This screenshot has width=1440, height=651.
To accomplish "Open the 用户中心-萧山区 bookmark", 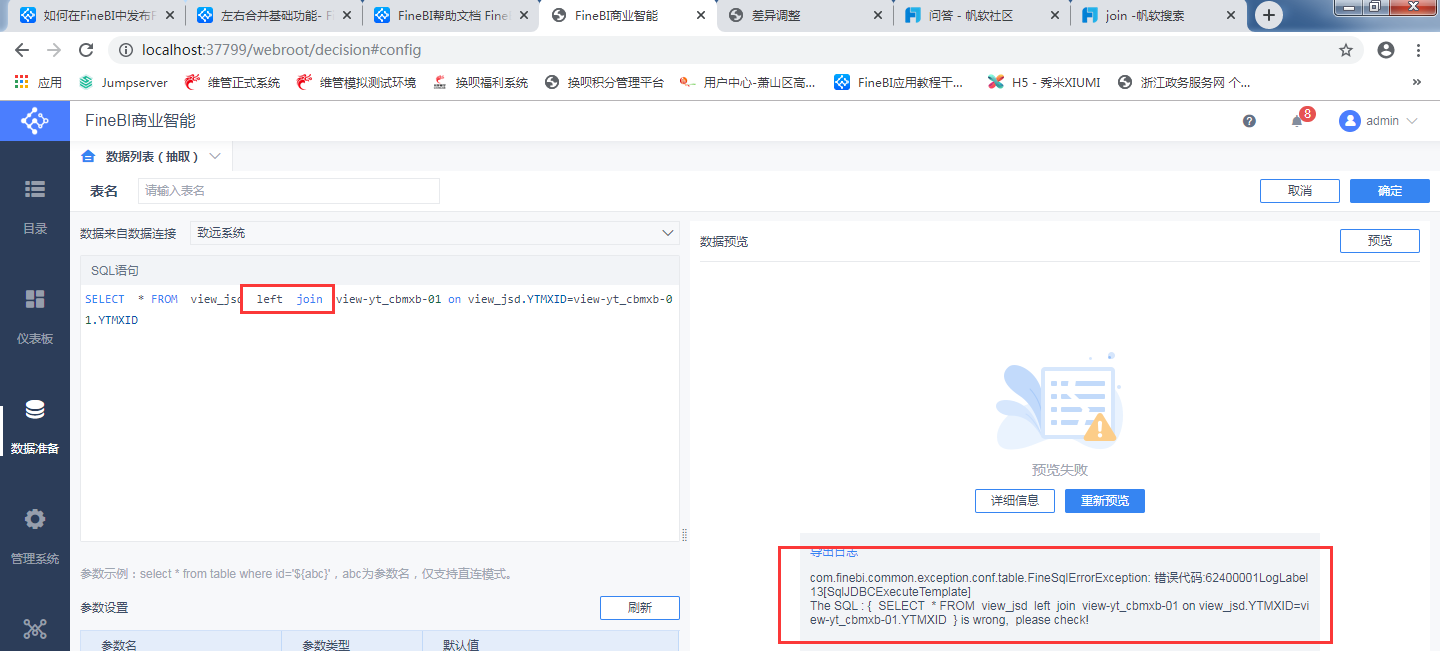I will click(748, 83).
